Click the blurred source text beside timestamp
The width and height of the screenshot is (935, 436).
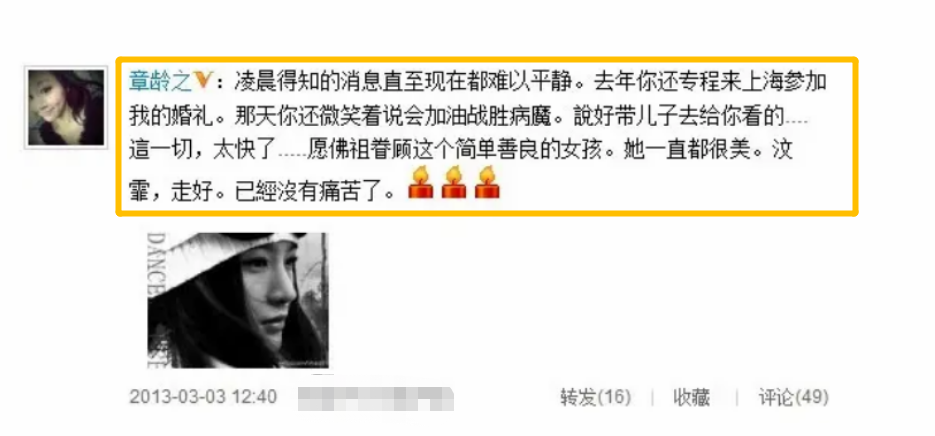tap(376, 398)
